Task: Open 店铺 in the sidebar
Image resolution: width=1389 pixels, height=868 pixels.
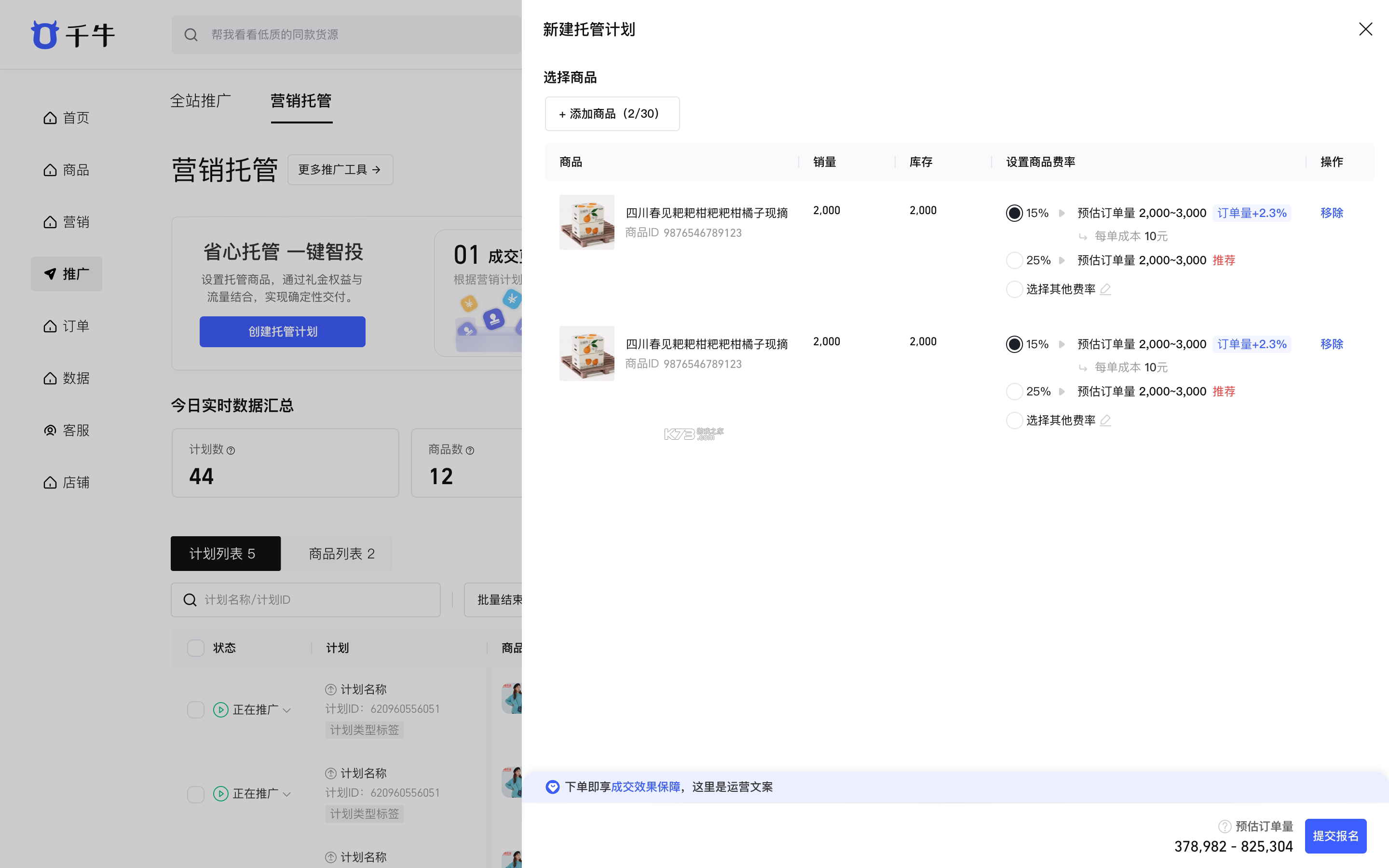Action: [67, 482]
